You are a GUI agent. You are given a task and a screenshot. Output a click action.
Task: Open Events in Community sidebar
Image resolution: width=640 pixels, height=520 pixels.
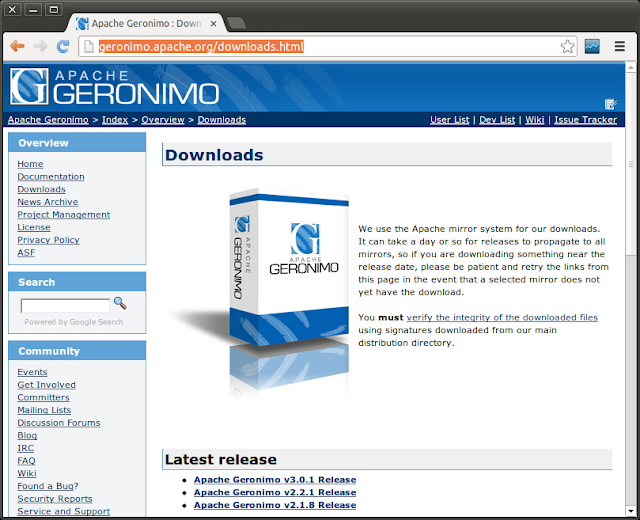point(32,372)
